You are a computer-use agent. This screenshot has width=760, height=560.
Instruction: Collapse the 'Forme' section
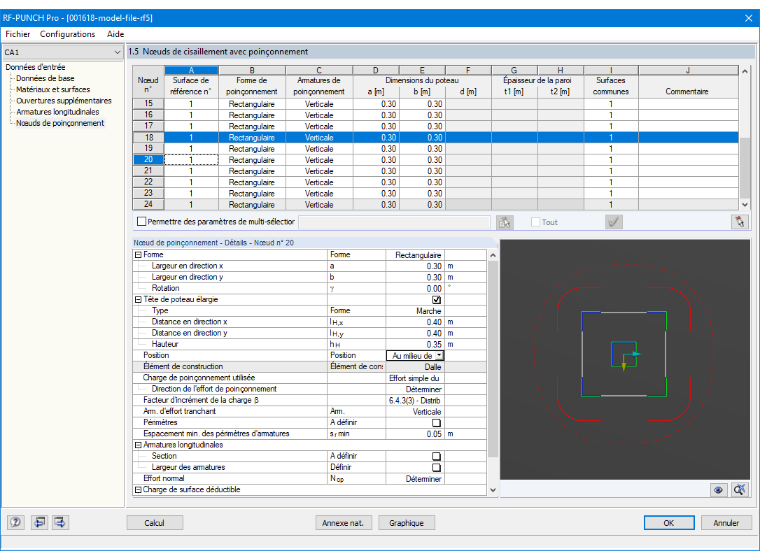click(138, 255)
